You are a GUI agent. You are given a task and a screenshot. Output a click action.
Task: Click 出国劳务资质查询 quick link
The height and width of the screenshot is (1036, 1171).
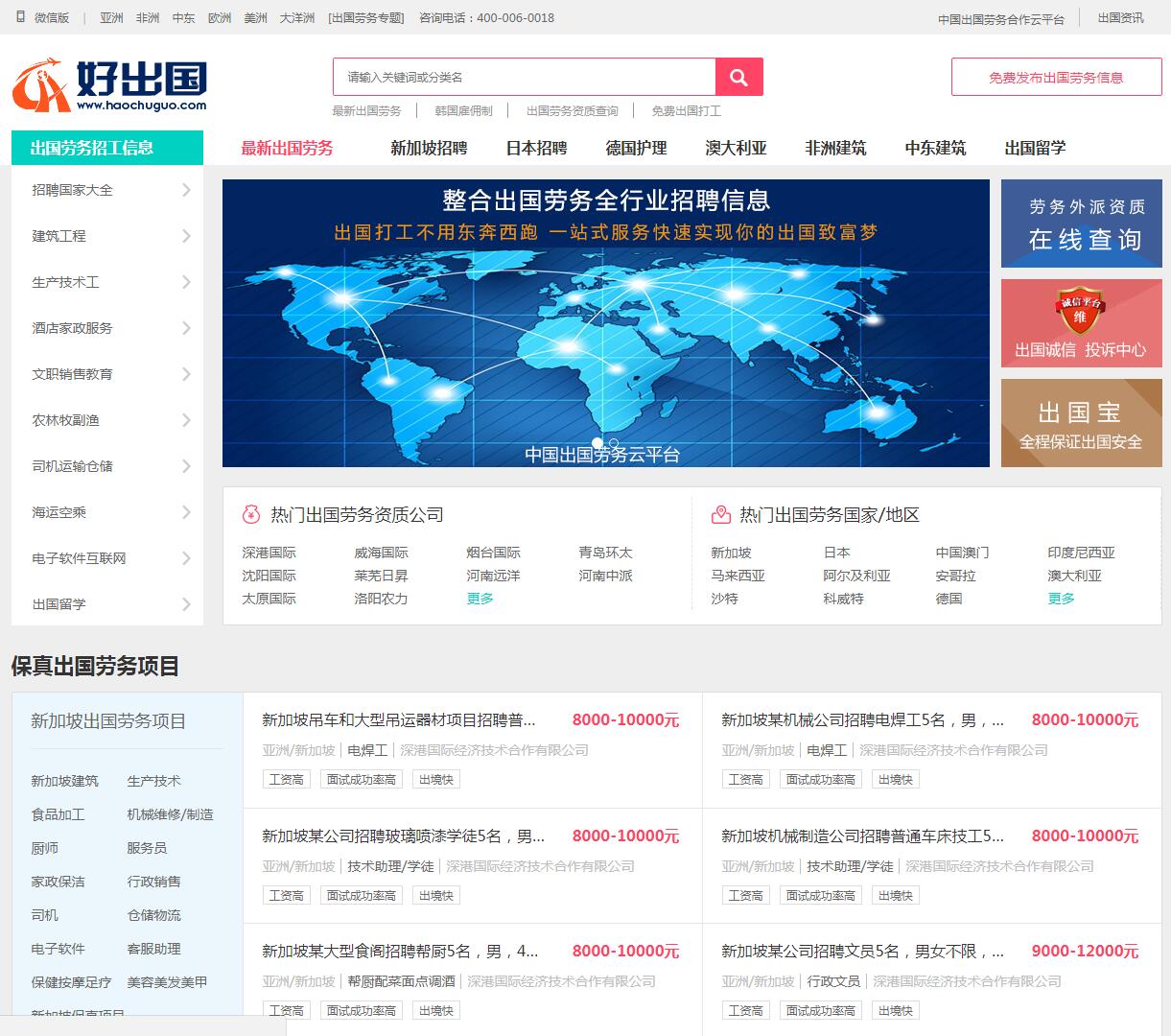[x=572, y=111]
